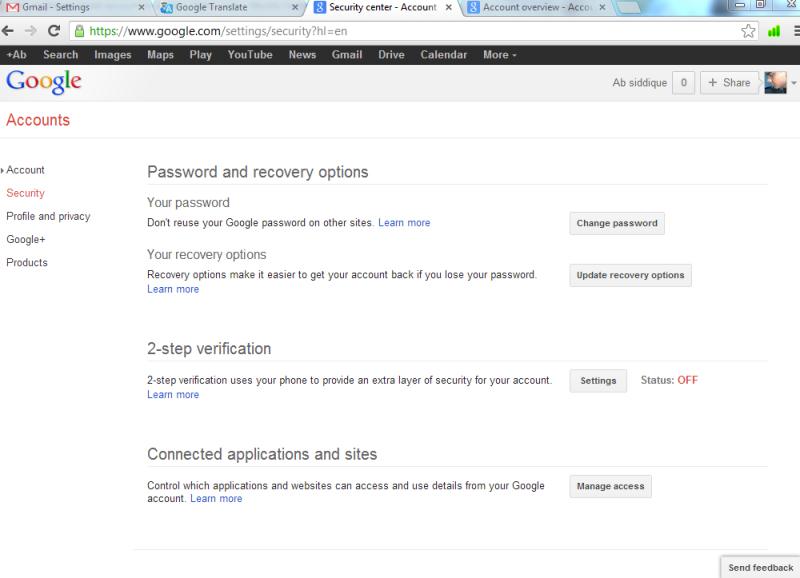Click the Manage access button

pyautogui.click(x=610, y=486)
